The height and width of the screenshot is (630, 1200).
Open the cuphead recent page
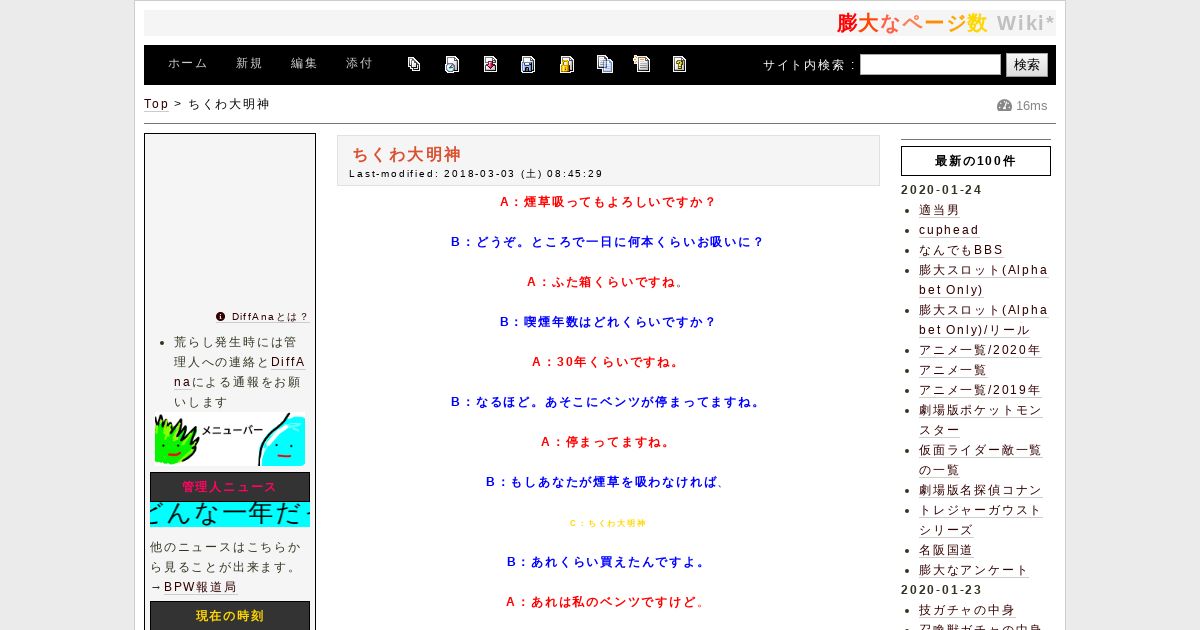pos(949,230)
